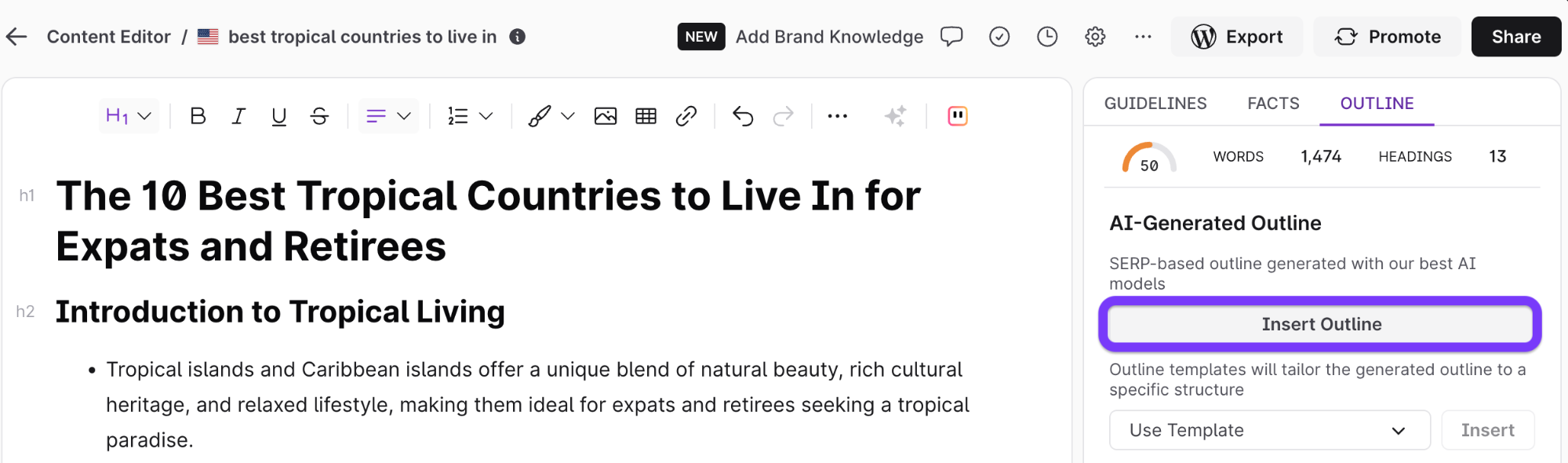Apply strikethrough formatting
This screenshot has height=463, width=1568.
coord(319,116)
